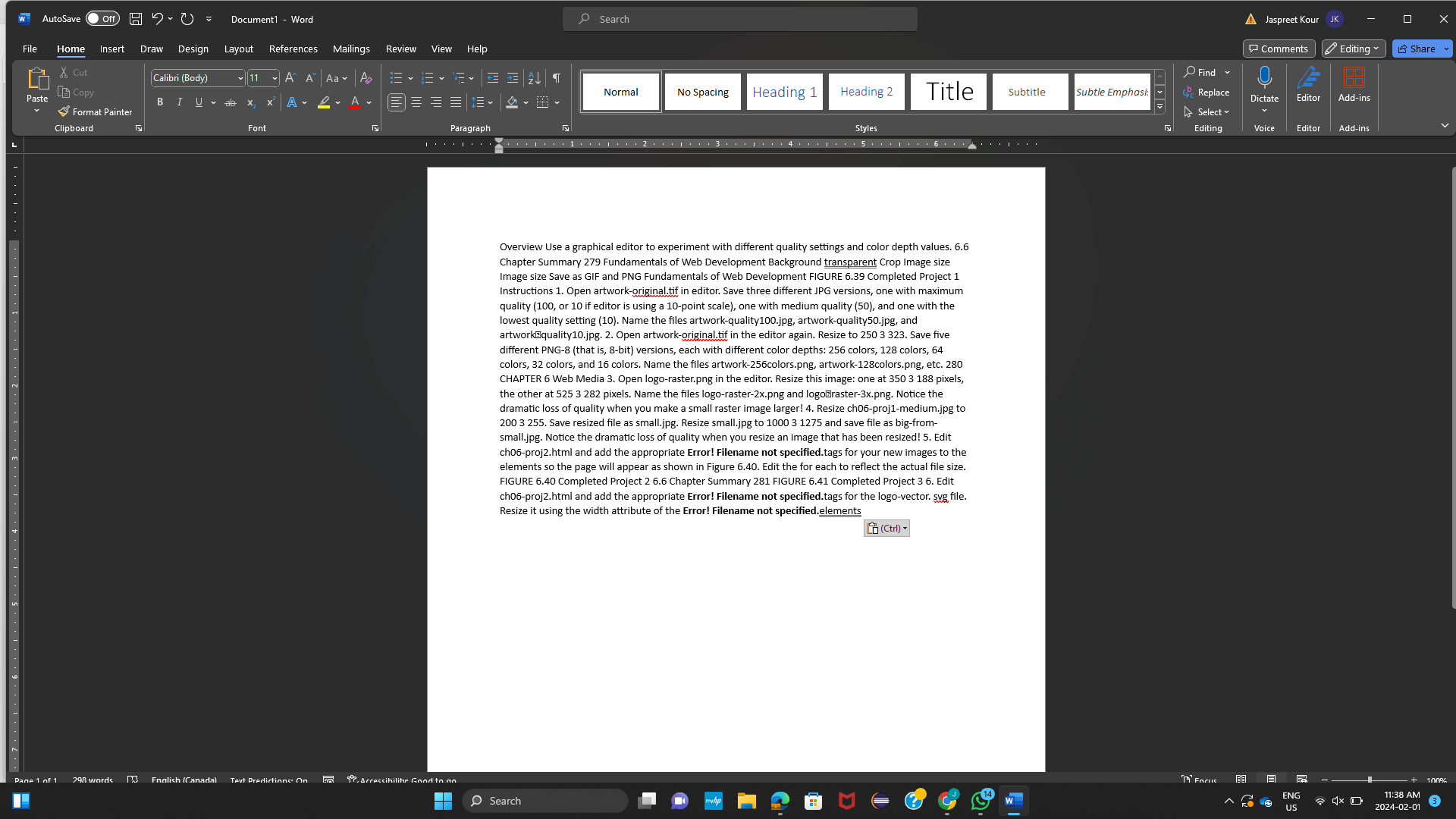This screenshot has width=1456, height=819.
Task: Enable justified text alignment
Action: tap(455, 102)
